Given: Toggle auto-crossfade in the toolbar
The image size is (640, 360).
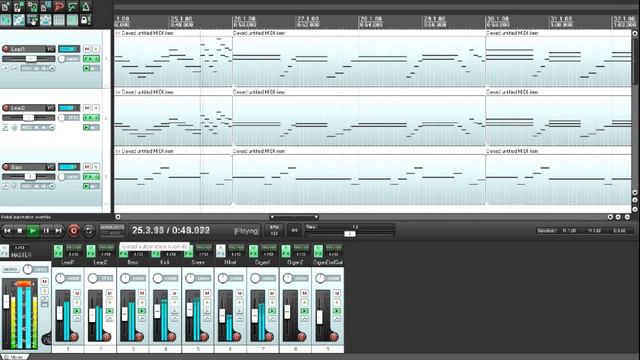Looking at the screenshot, I should [6, 20].
